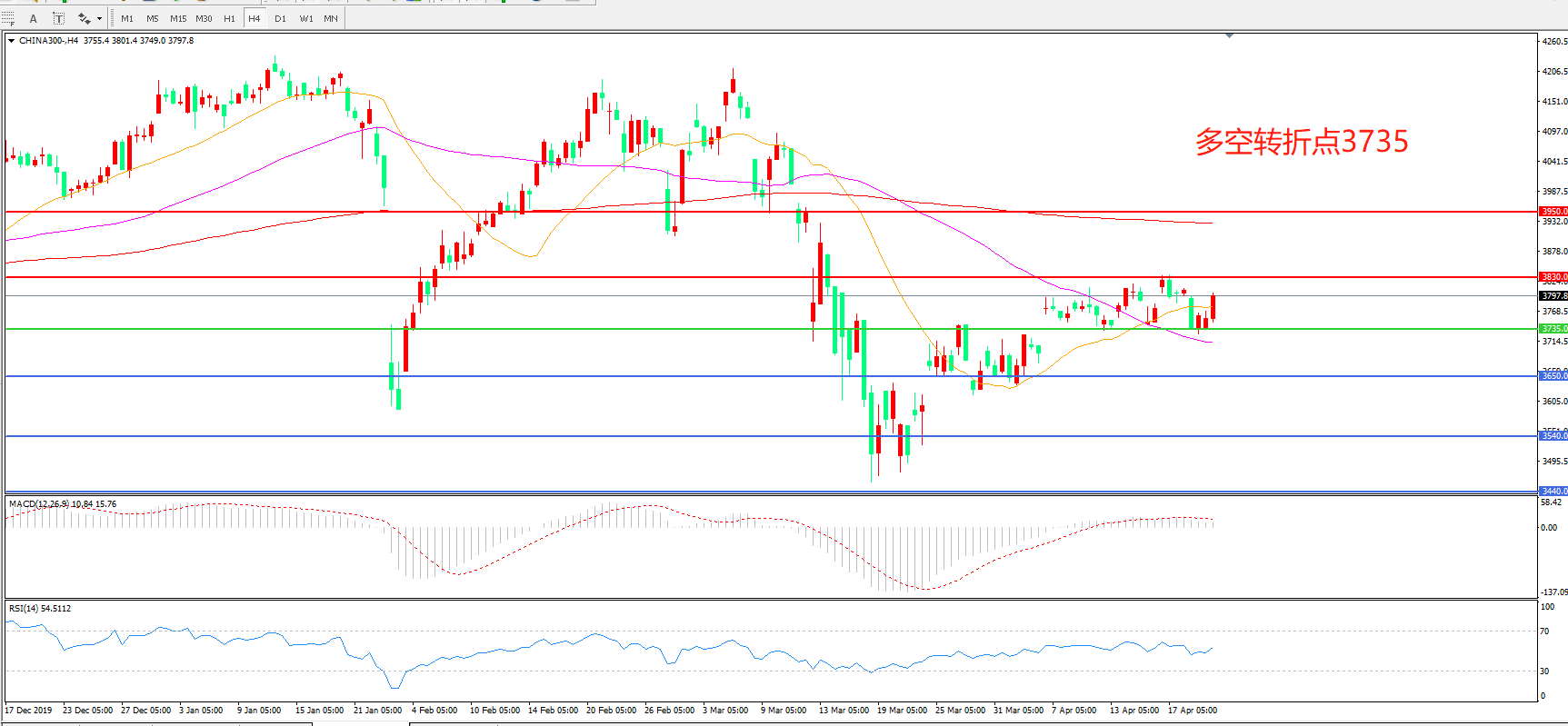Click the green 3735.0 price level tag
Image resolution: width=1568 pixels, height=726 pixels.
1553,329
